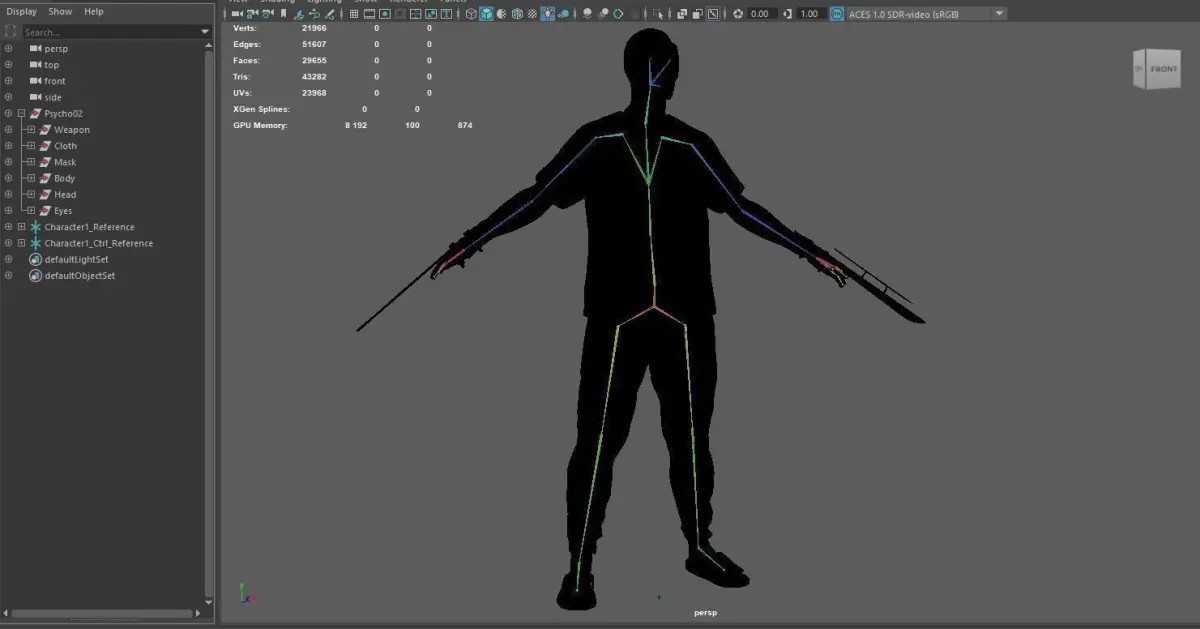Image resolution: width=1200 pixels, height=629 pixels.
Task: Collapse the Psycho02 group
Action: [21, 113]
